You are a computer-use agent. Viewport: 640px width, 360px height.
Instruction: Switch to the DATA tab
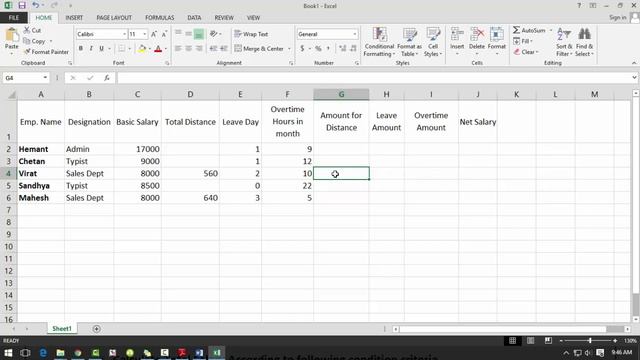coord(194,18)
